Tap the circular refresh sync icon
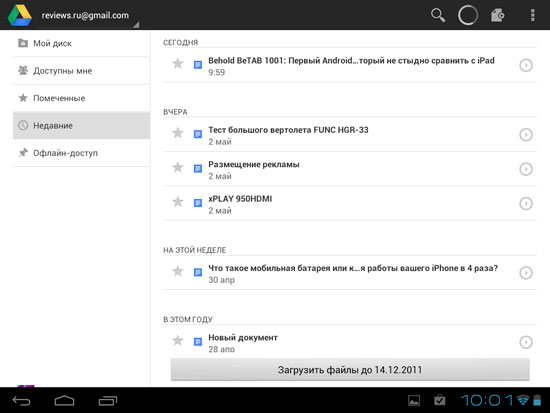This screenshot has height=413, width=550. click(468, 15)
